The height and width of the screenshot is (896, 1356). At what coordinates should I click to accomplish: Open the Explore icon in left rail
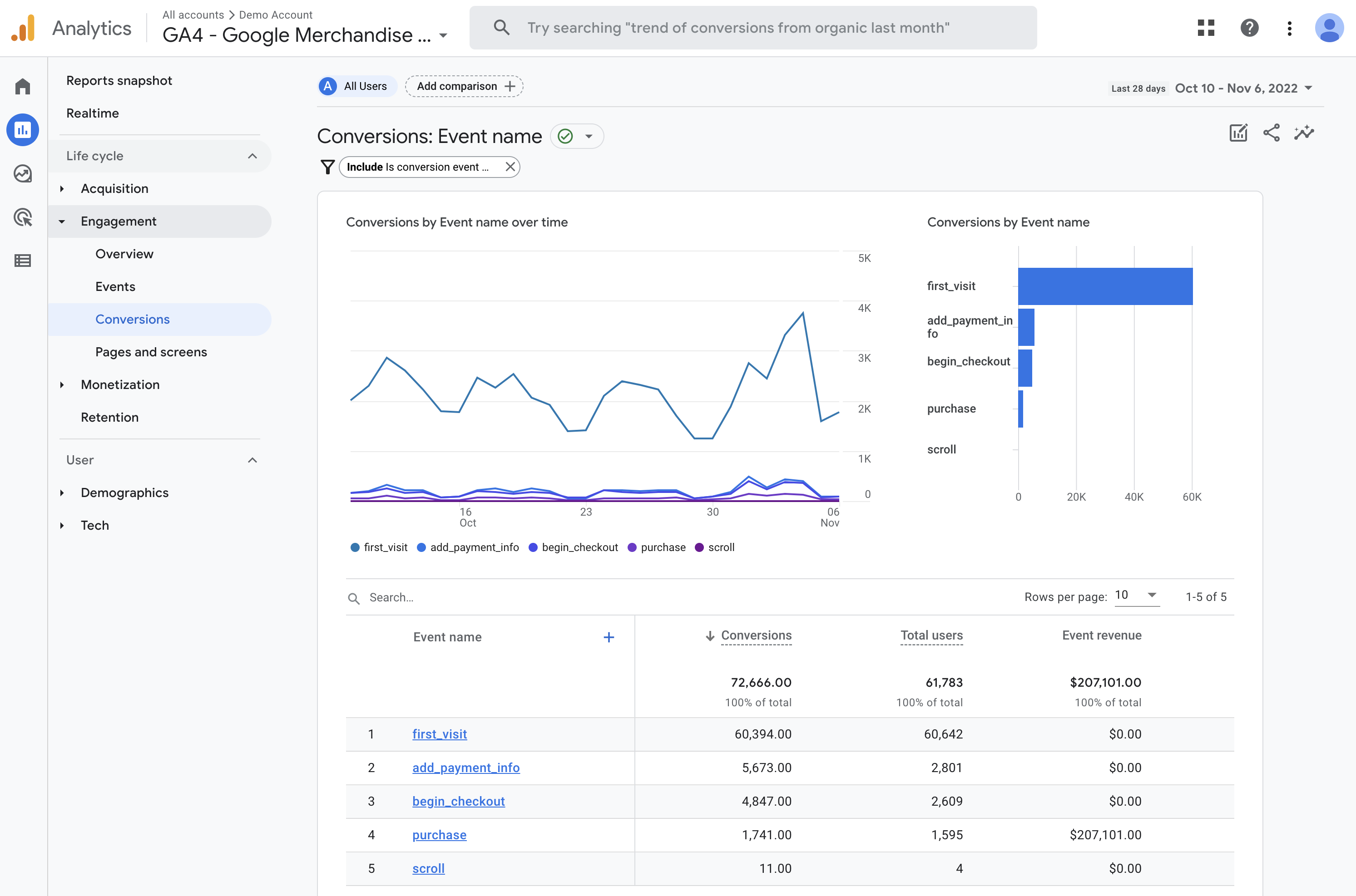tap(23, 174)
